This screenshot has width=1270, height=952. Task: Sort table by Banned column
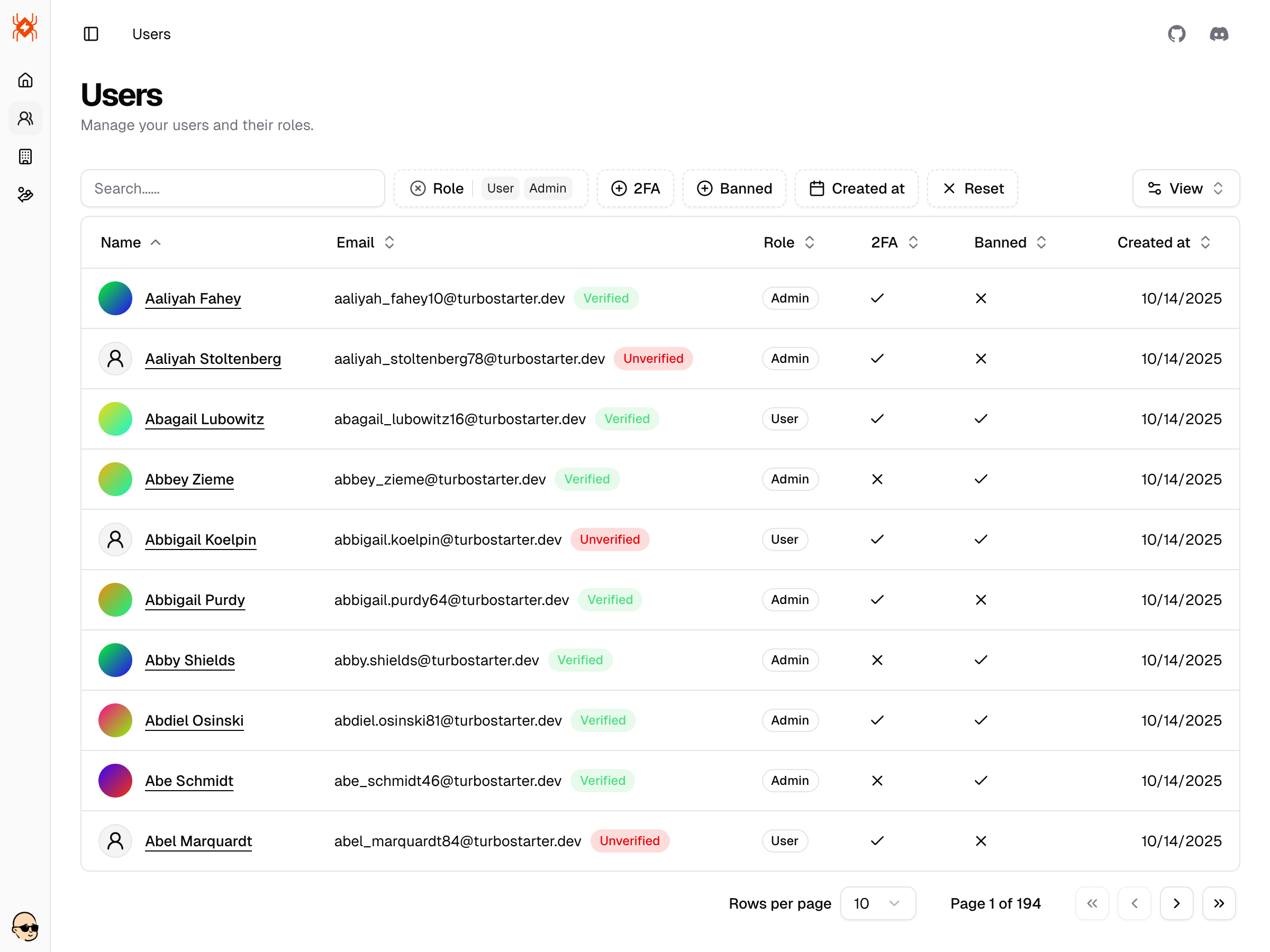tap(1010, 242)
